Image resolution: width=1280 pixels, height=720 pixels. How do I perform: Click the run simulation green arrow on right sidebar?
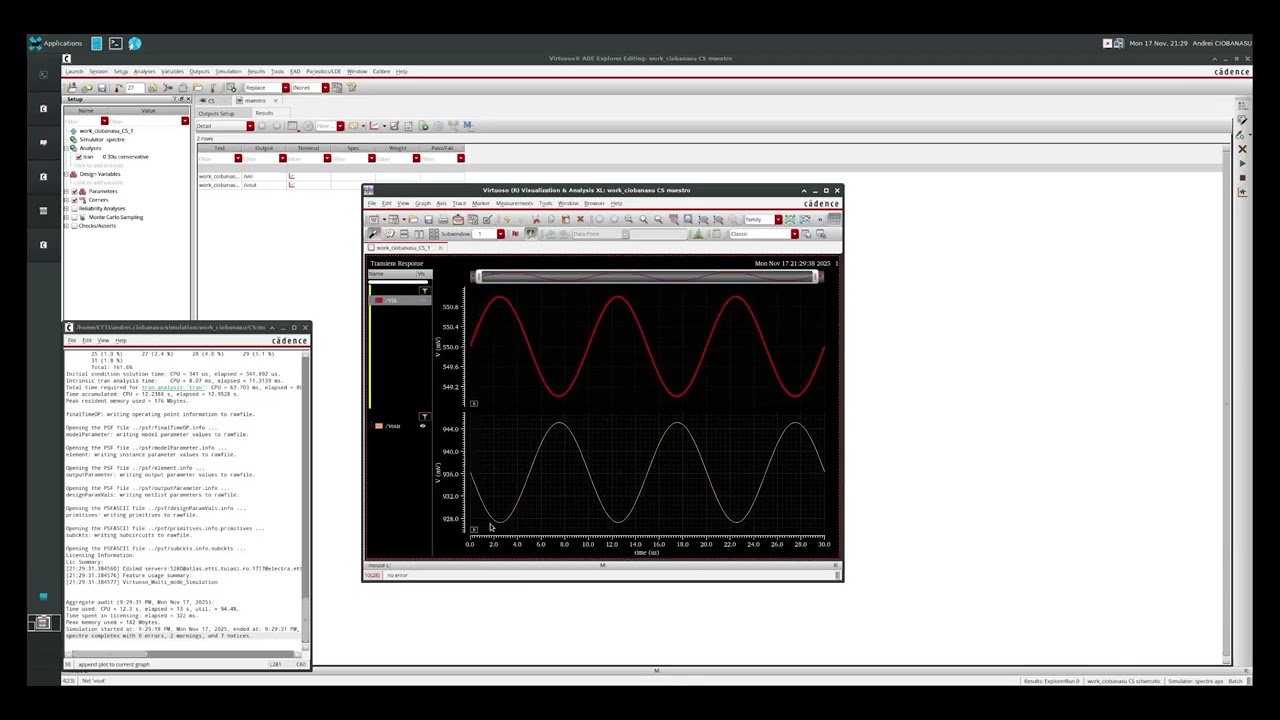tap(1242, 163)
